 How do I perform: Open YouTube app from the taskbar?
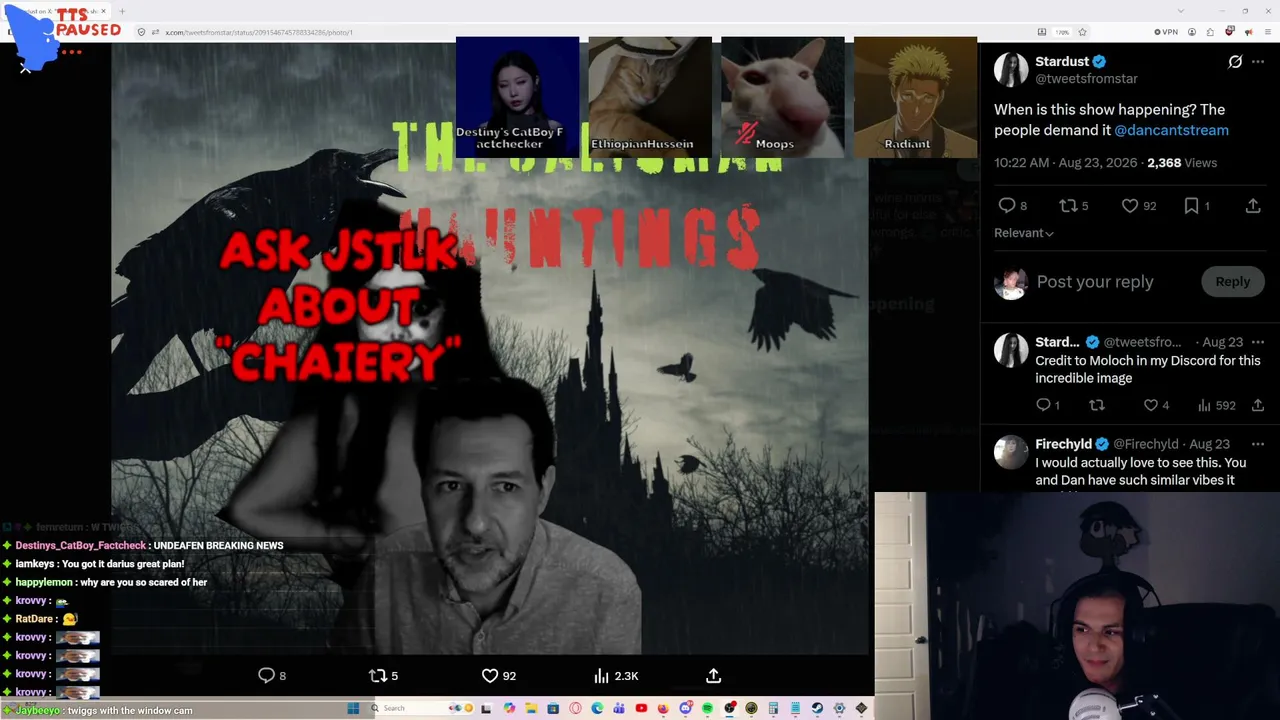coord(641,708)
